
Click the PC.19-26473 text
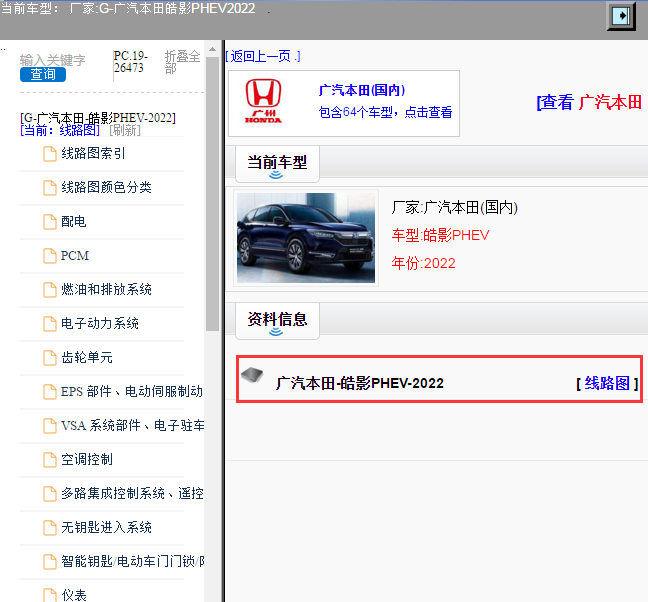pos(131,62)
